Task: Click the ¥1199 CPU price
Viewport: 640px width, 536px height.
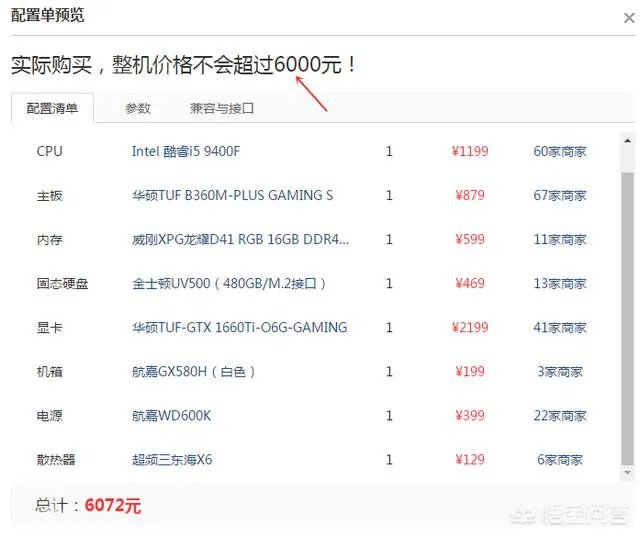Action: 470,151
